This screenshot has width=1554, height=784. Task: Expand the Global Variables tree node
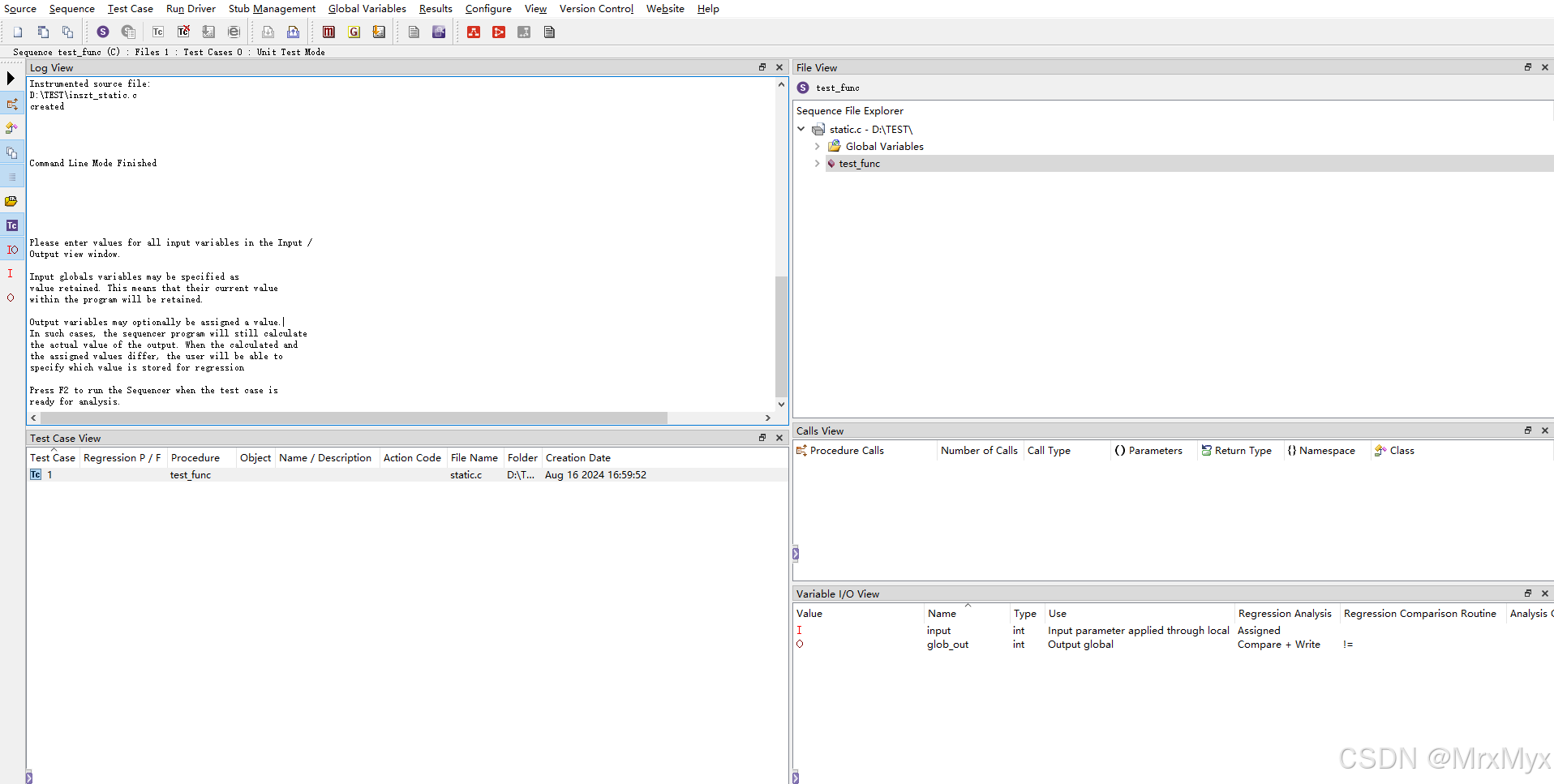point(817,147)
